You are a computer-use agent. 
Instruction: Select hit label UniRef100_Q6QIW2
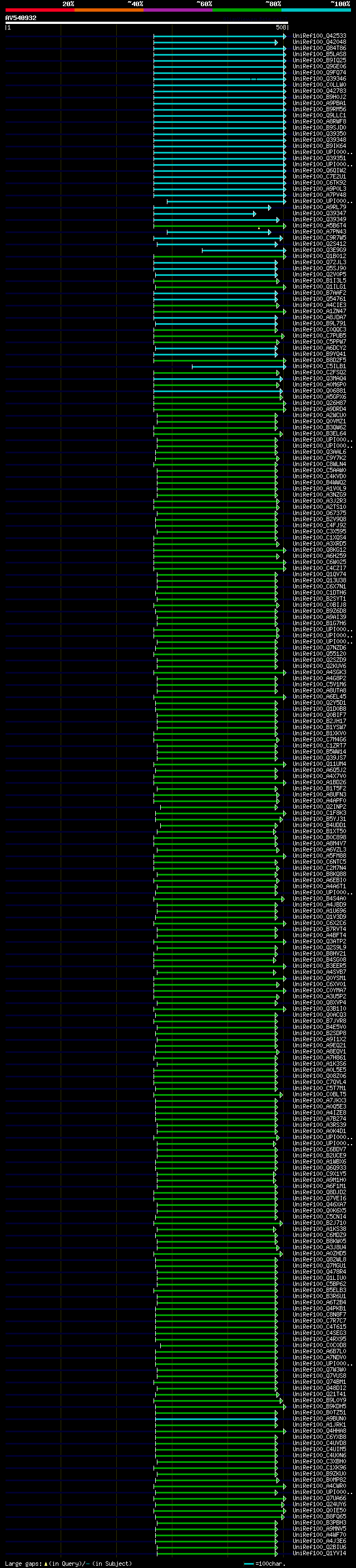(x=319, y=170)
